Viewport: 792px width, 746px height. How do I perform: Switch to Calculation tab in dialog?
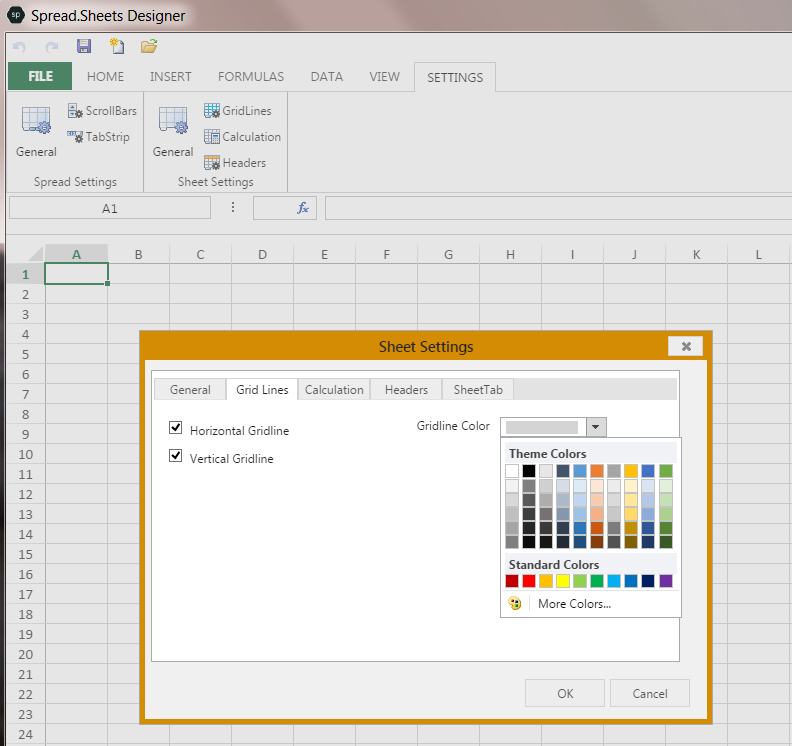coord(334,390)
